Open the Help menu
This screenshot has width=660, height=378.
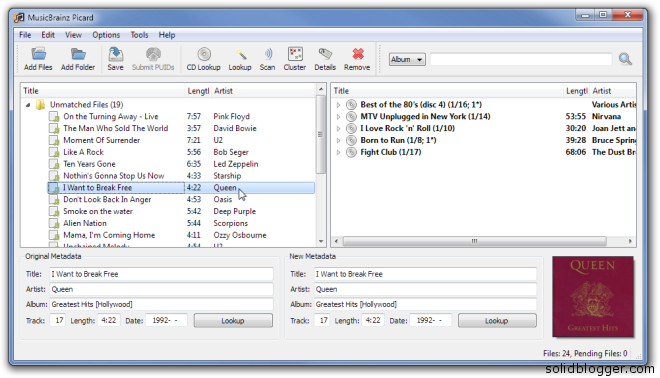[x=167, y=35]
